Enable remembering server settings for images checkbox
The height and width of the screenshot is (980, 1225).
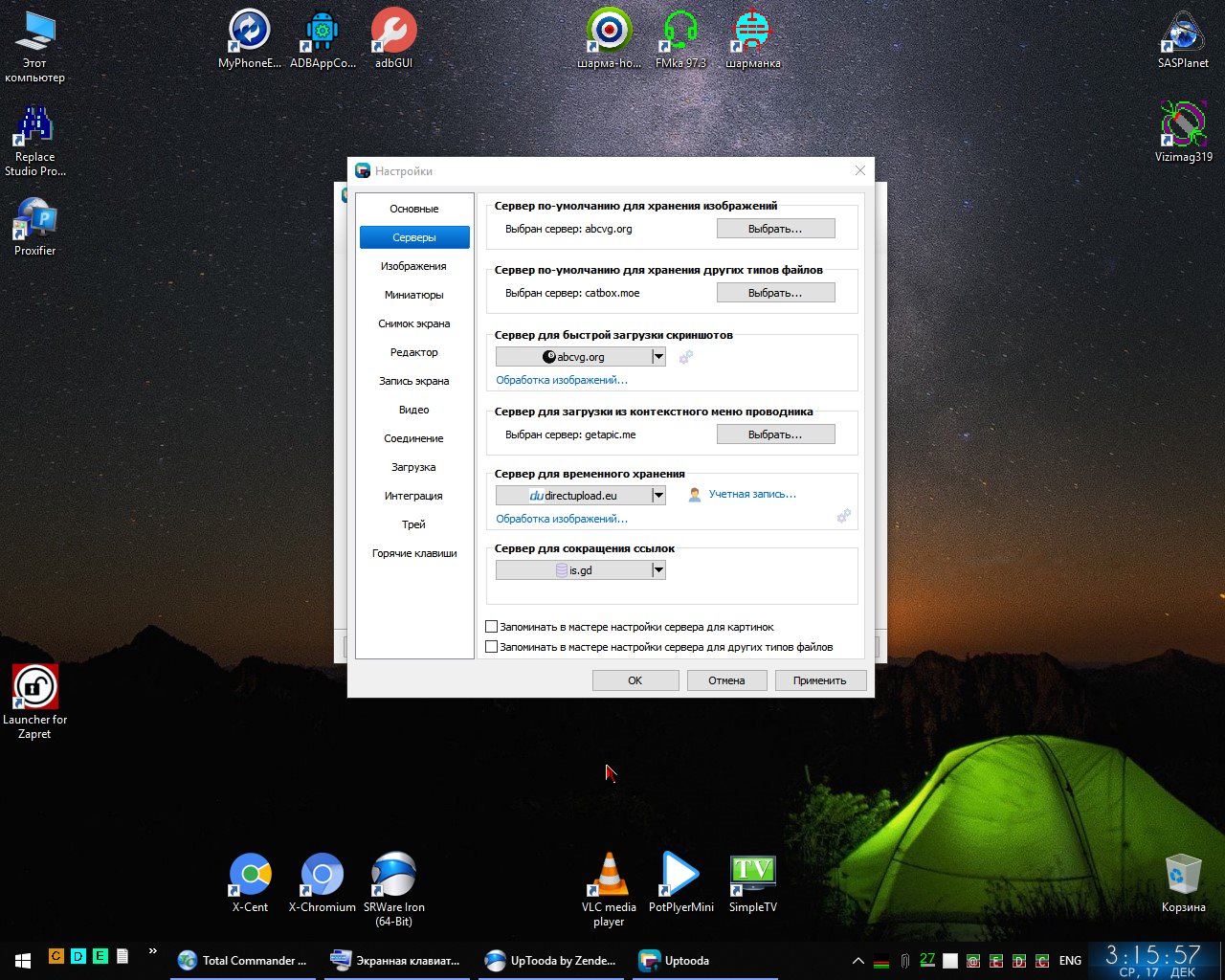[x=492, y=627]
